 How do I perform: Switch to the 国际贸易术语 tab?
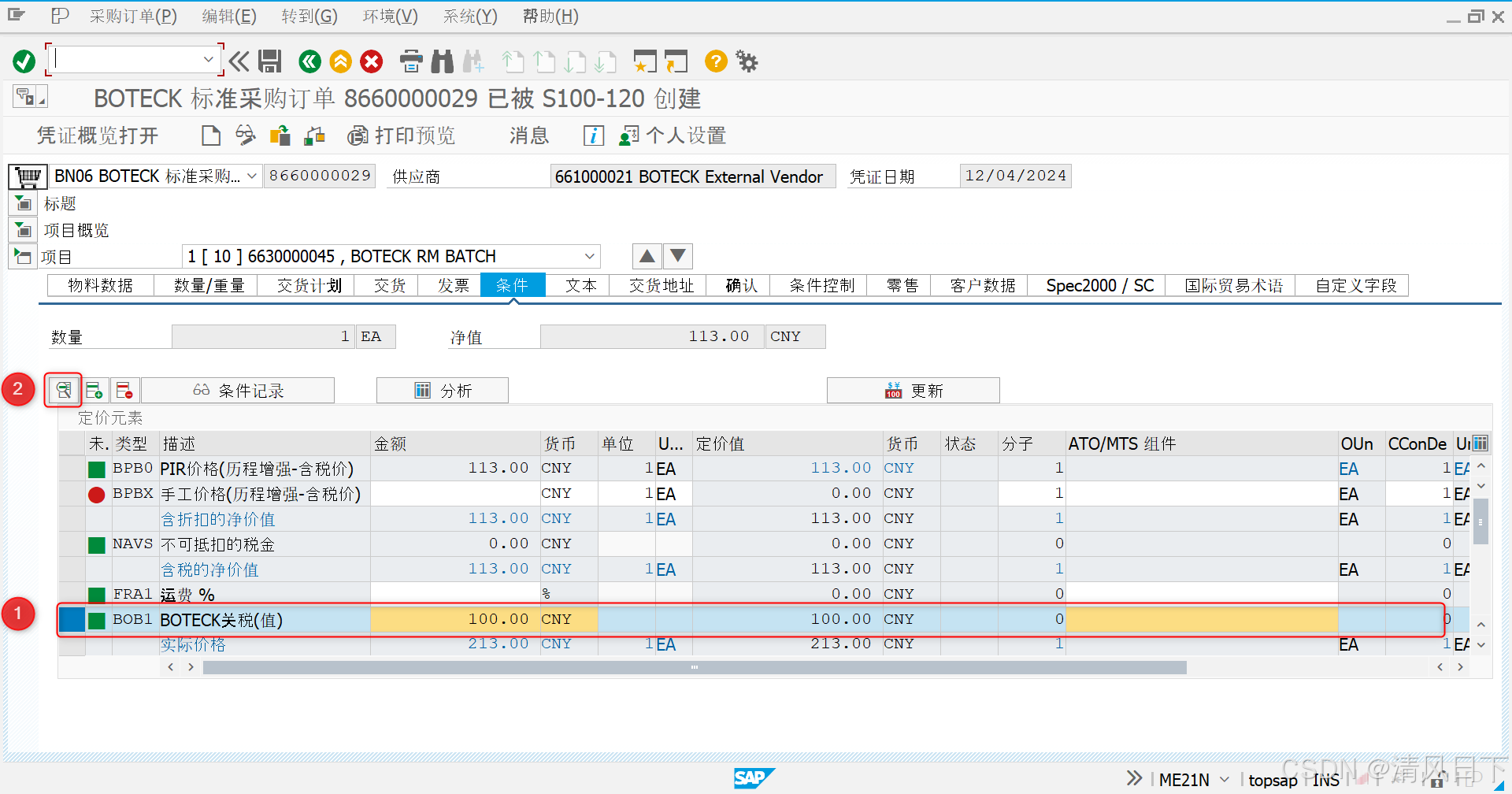coord(1234,285)
